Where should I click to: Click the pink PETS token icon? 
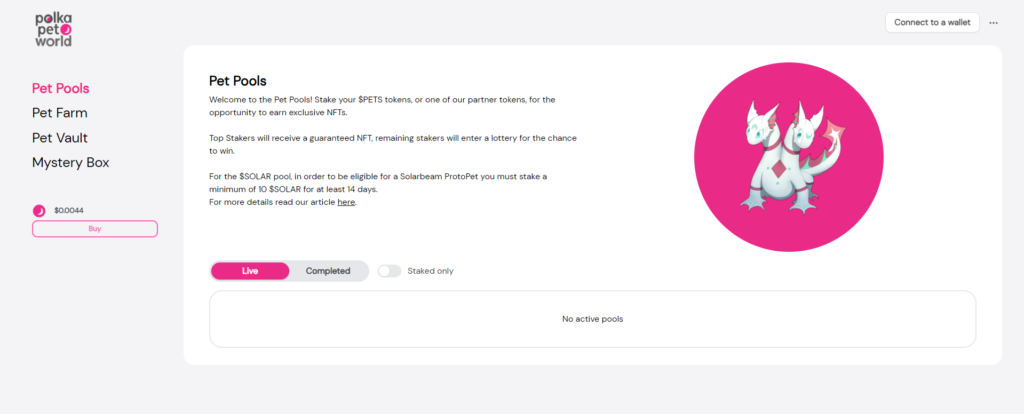click(x=39, y=211)
